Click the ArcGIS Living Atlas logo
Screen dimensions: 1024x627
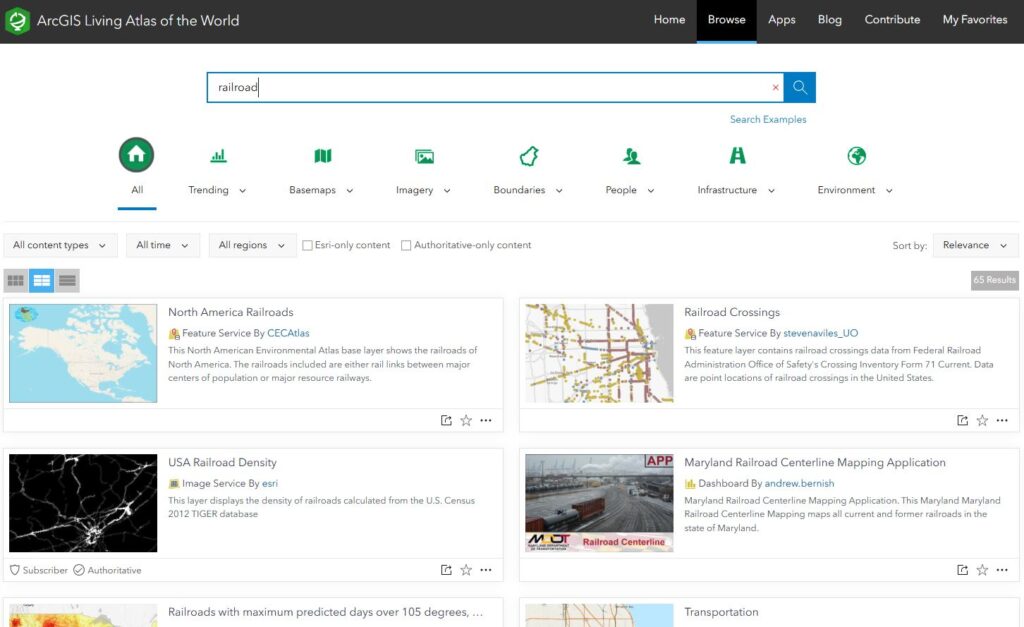click(17, 20)
